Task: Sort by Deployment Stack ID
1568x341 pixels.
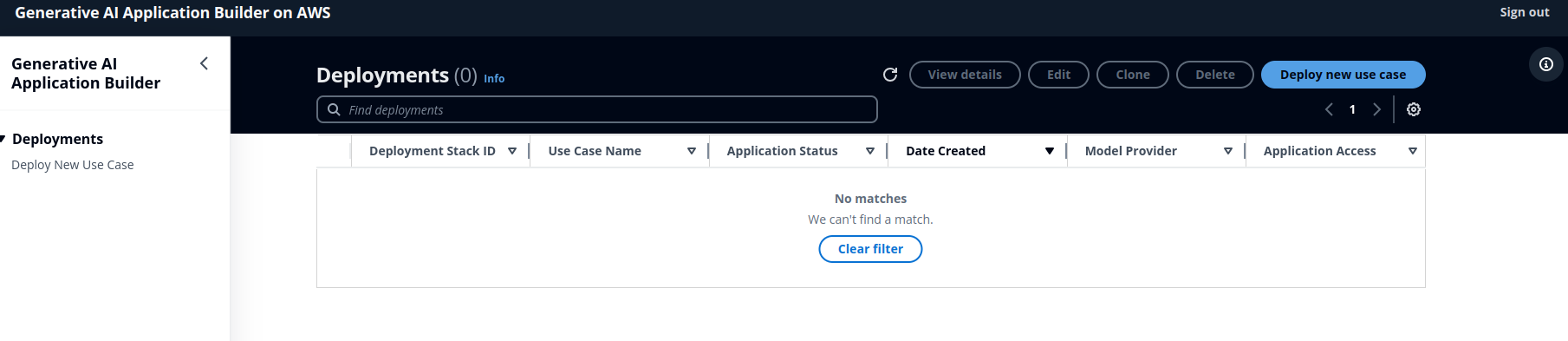Action: tap(440, 151)
